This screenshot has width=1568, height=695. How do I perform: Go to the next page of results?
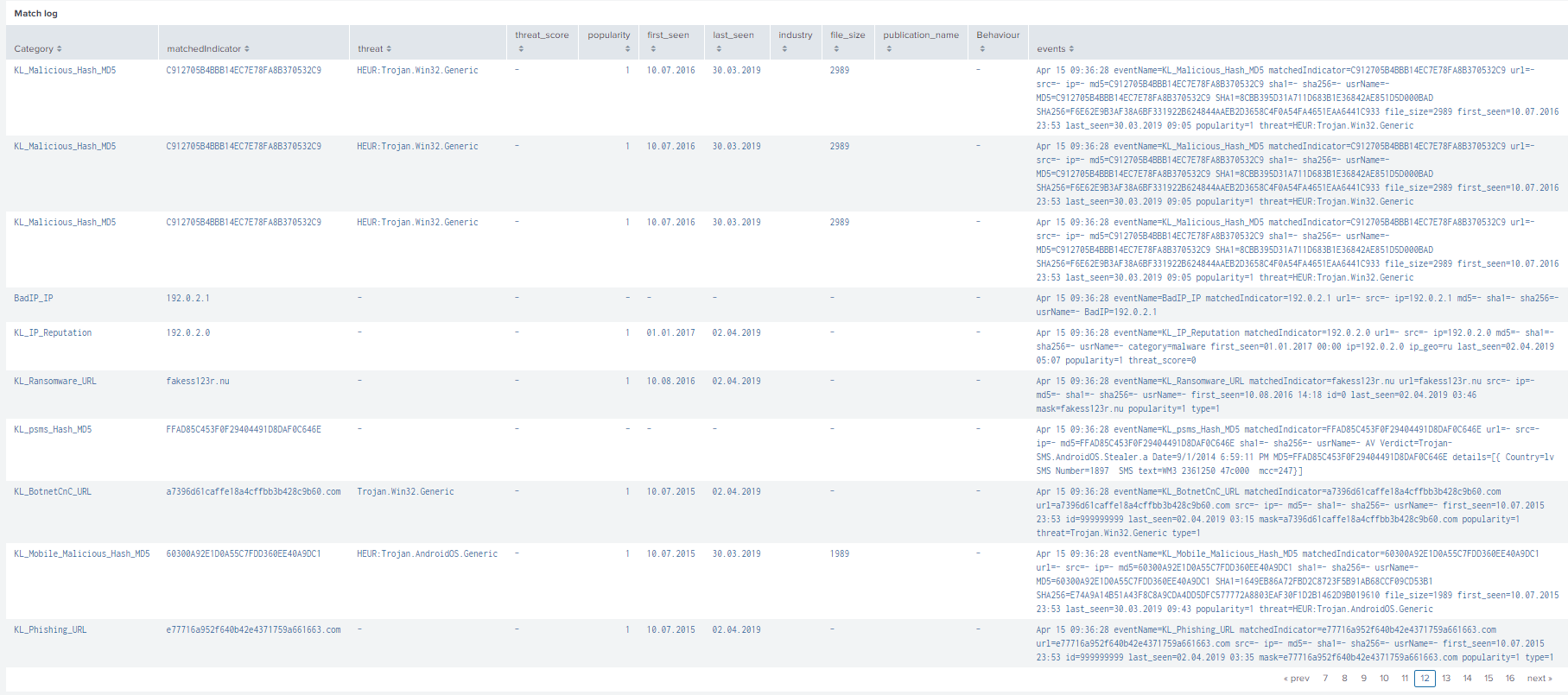pos(1539,679)
